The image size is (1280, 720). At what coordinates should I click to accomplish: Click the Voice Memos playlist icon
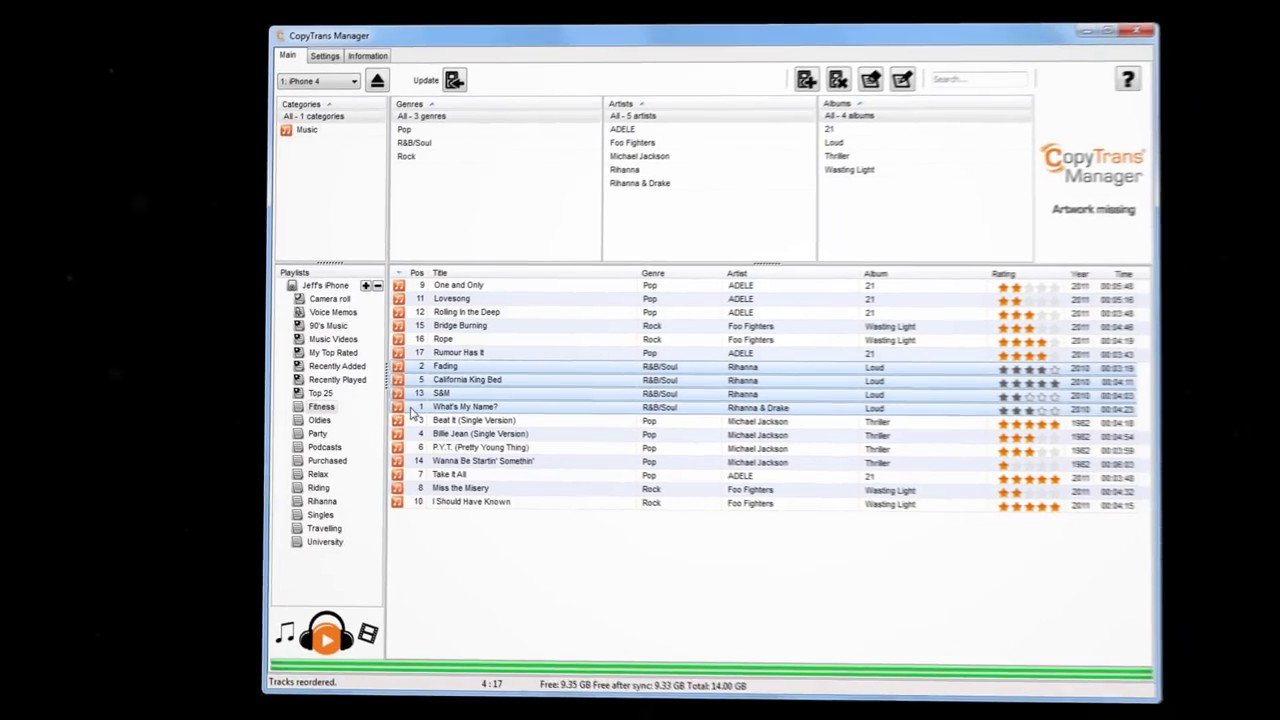tap(299, 312)
